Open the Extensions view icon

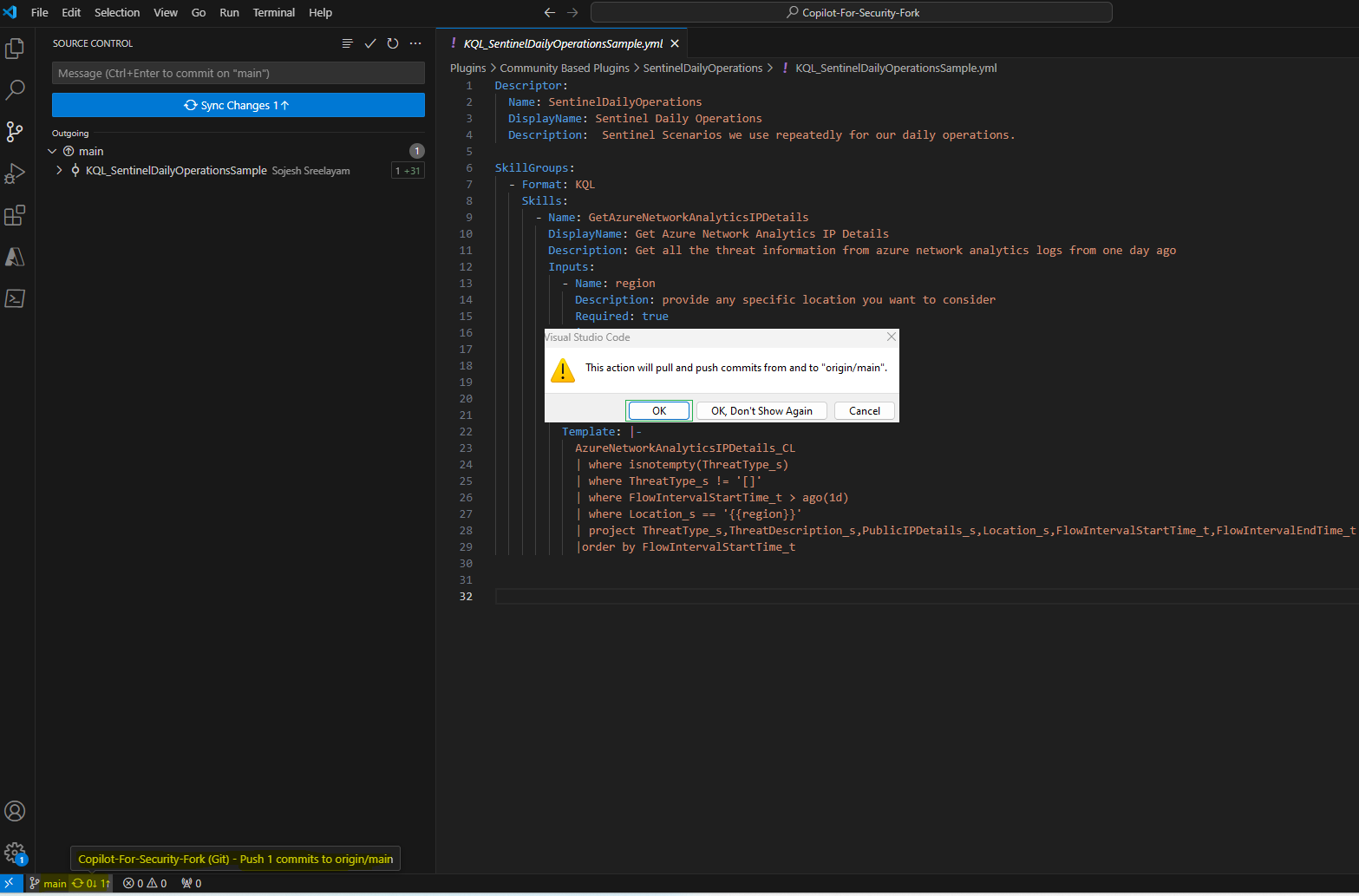click(15, 215)
